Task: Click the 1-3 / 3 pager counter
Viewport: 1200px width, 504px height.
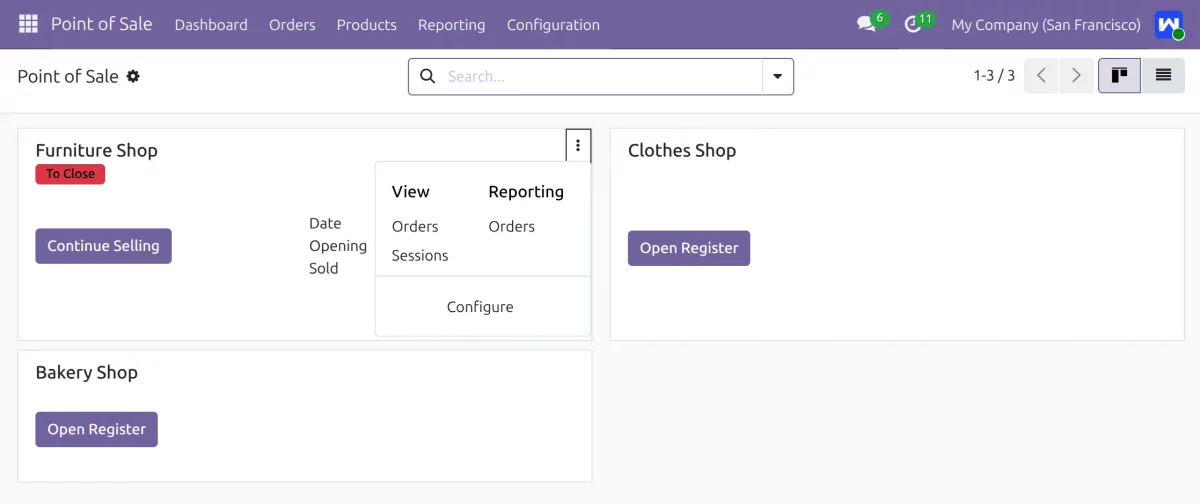Action: click(994, 76)
